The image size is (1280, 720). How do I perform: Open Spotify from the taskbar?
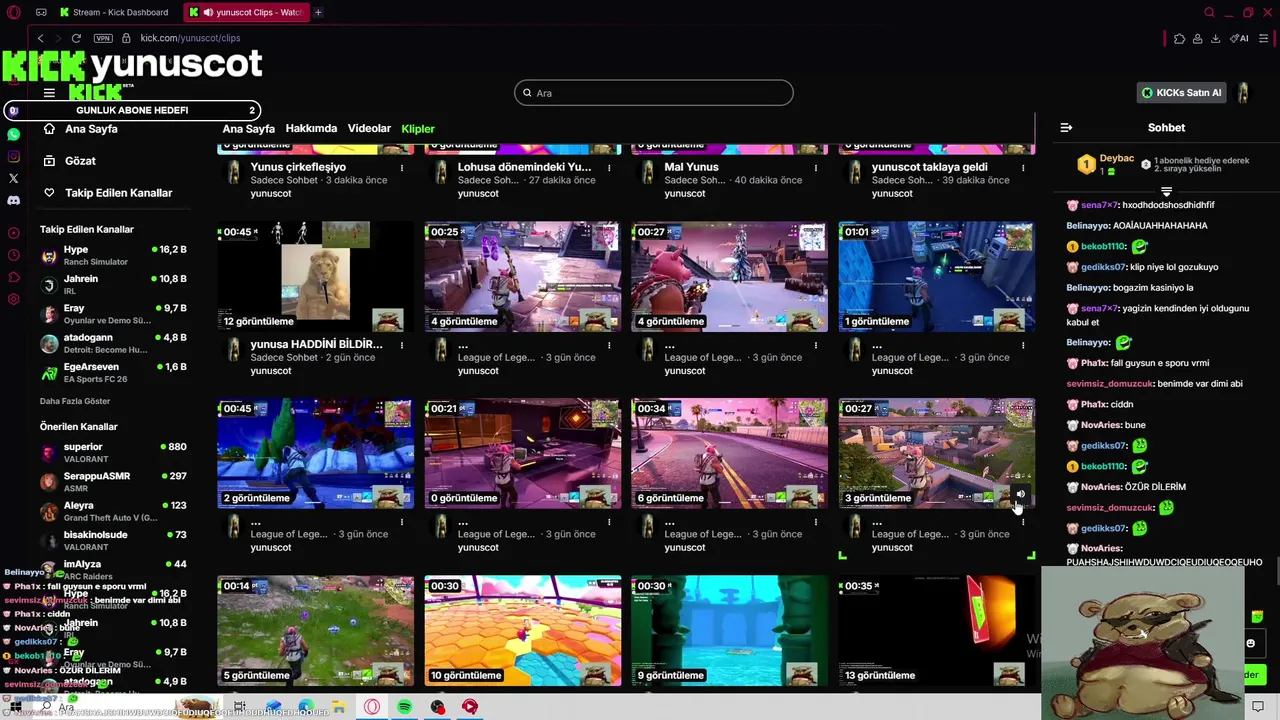(404, 707)
